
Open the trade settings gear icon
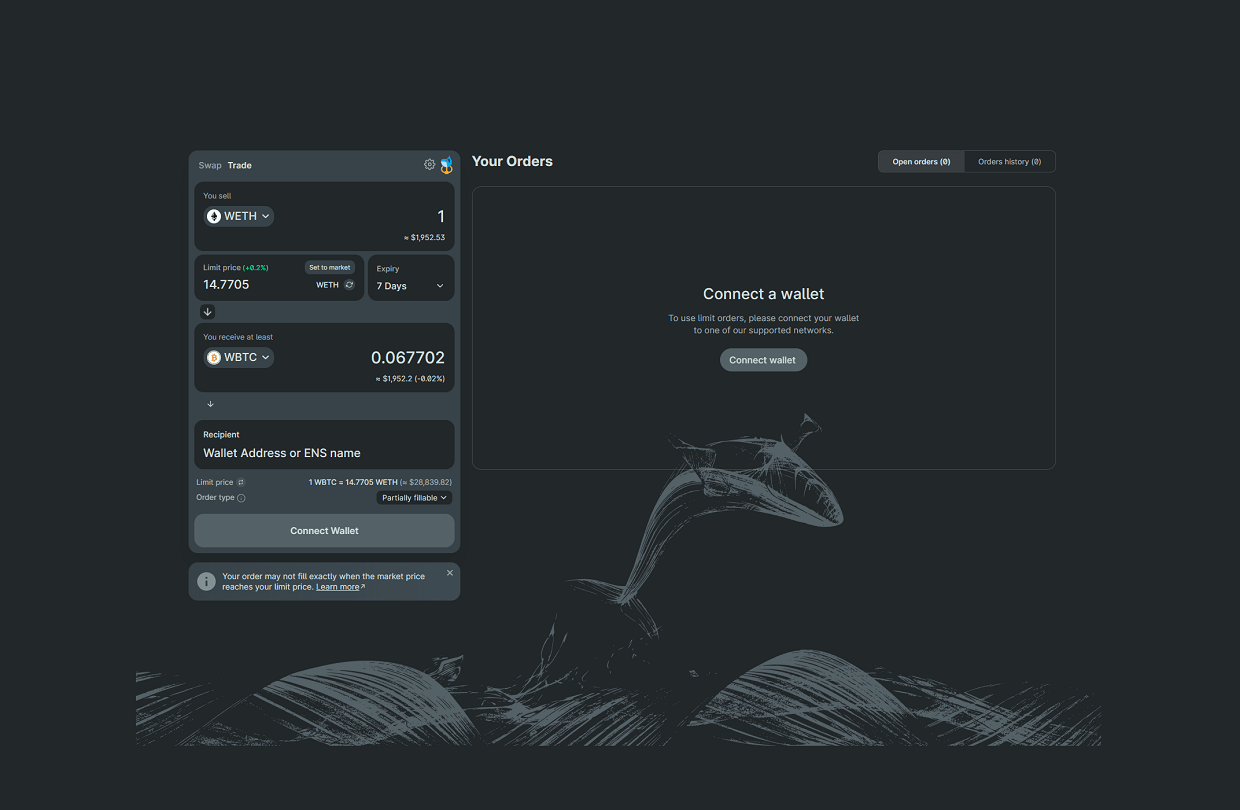click(x=430, y=165)
